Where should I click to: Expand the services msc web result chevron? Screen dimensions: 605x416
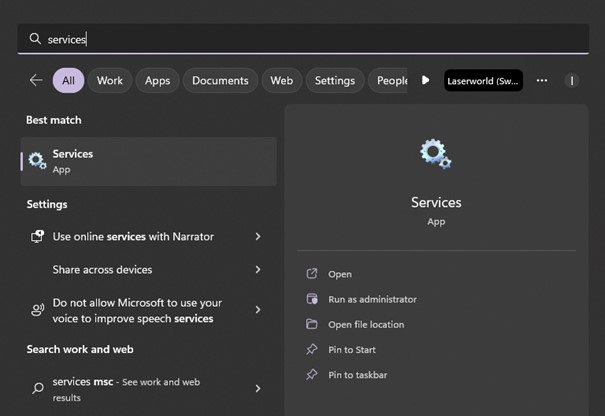click(258, 388)
